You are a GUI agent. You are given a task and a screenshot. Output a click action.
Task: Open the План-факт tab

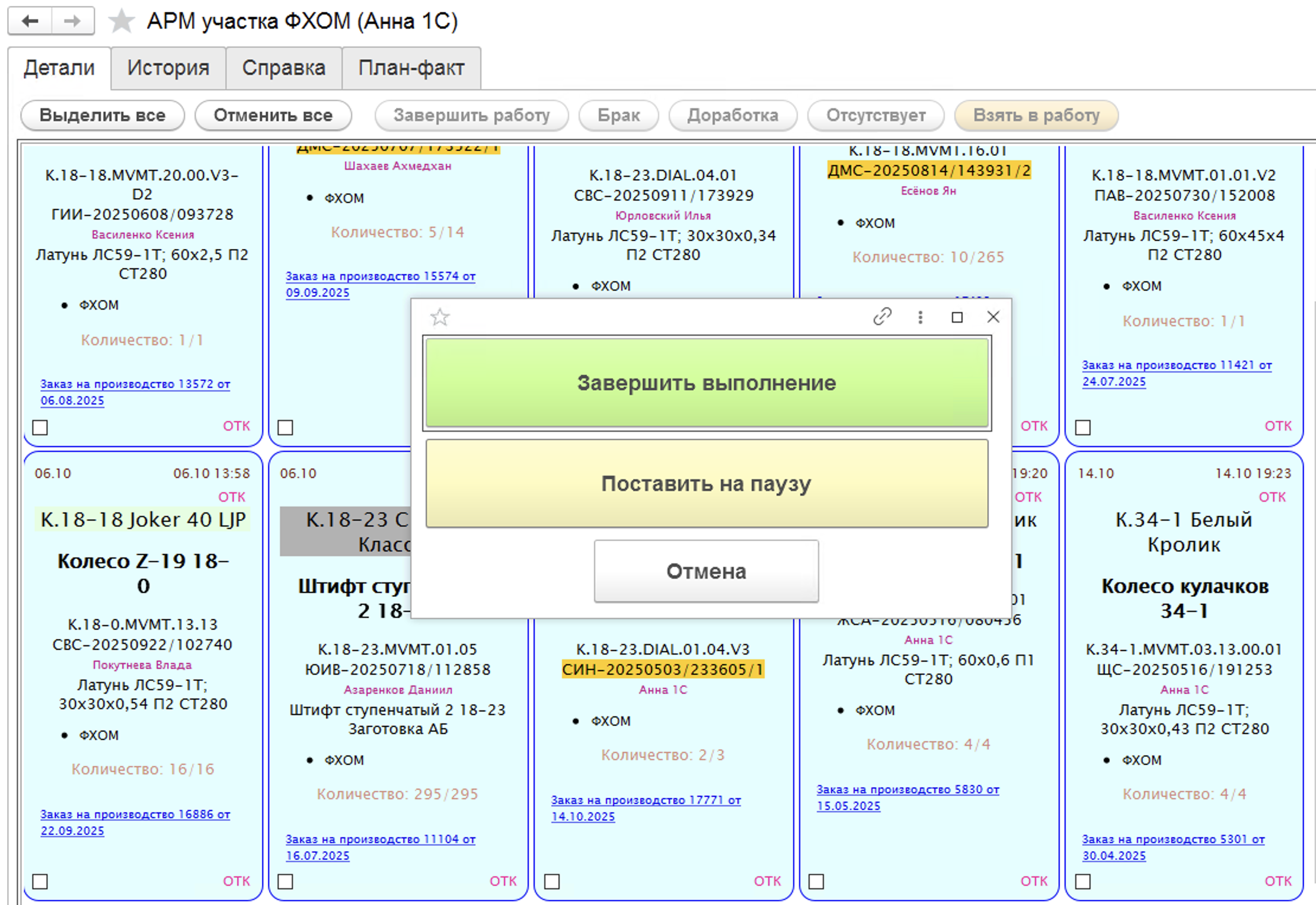tap(411, 68)
